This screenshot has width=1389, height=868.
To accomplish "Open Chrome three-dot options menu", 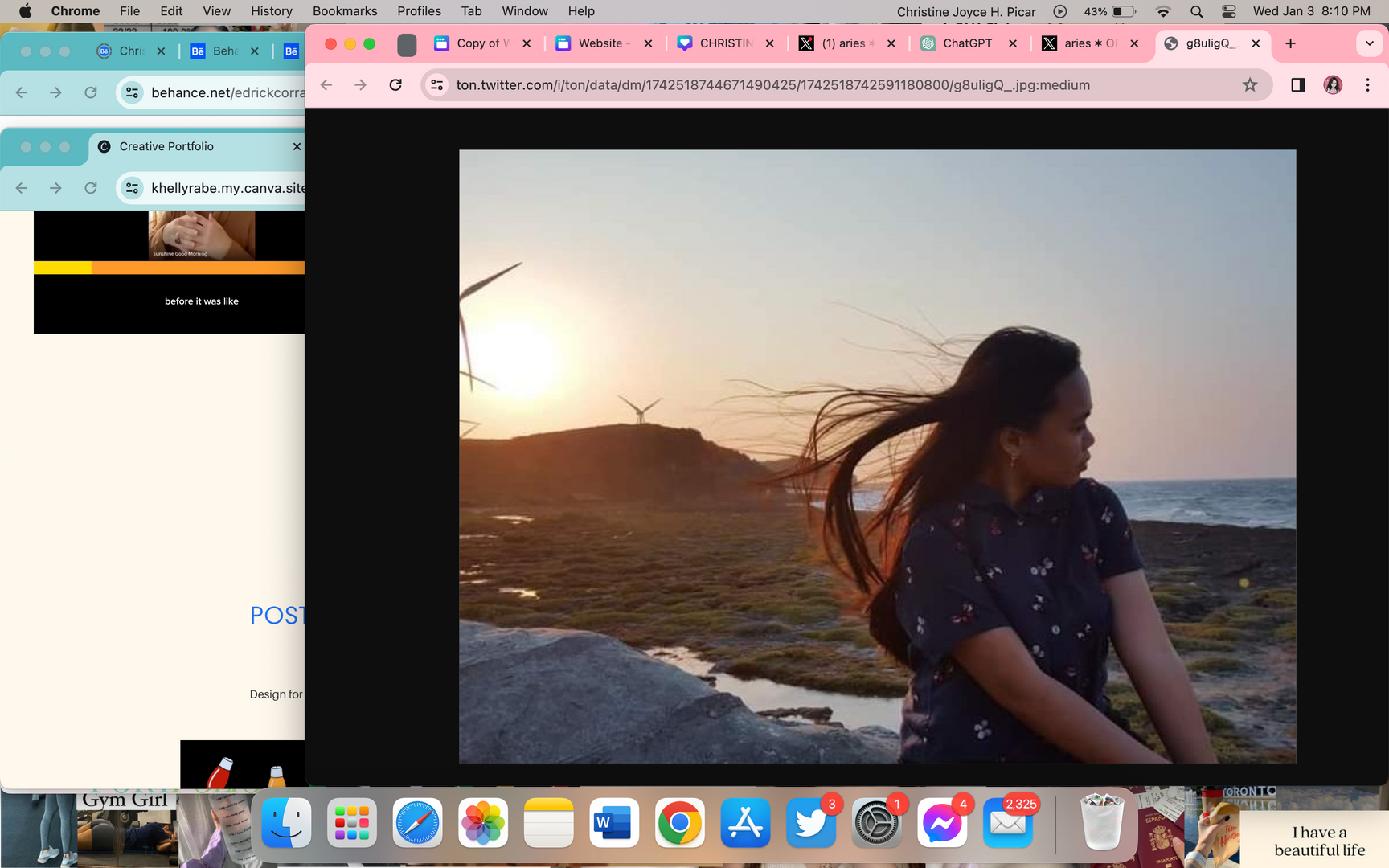I will pos(1367,85).
